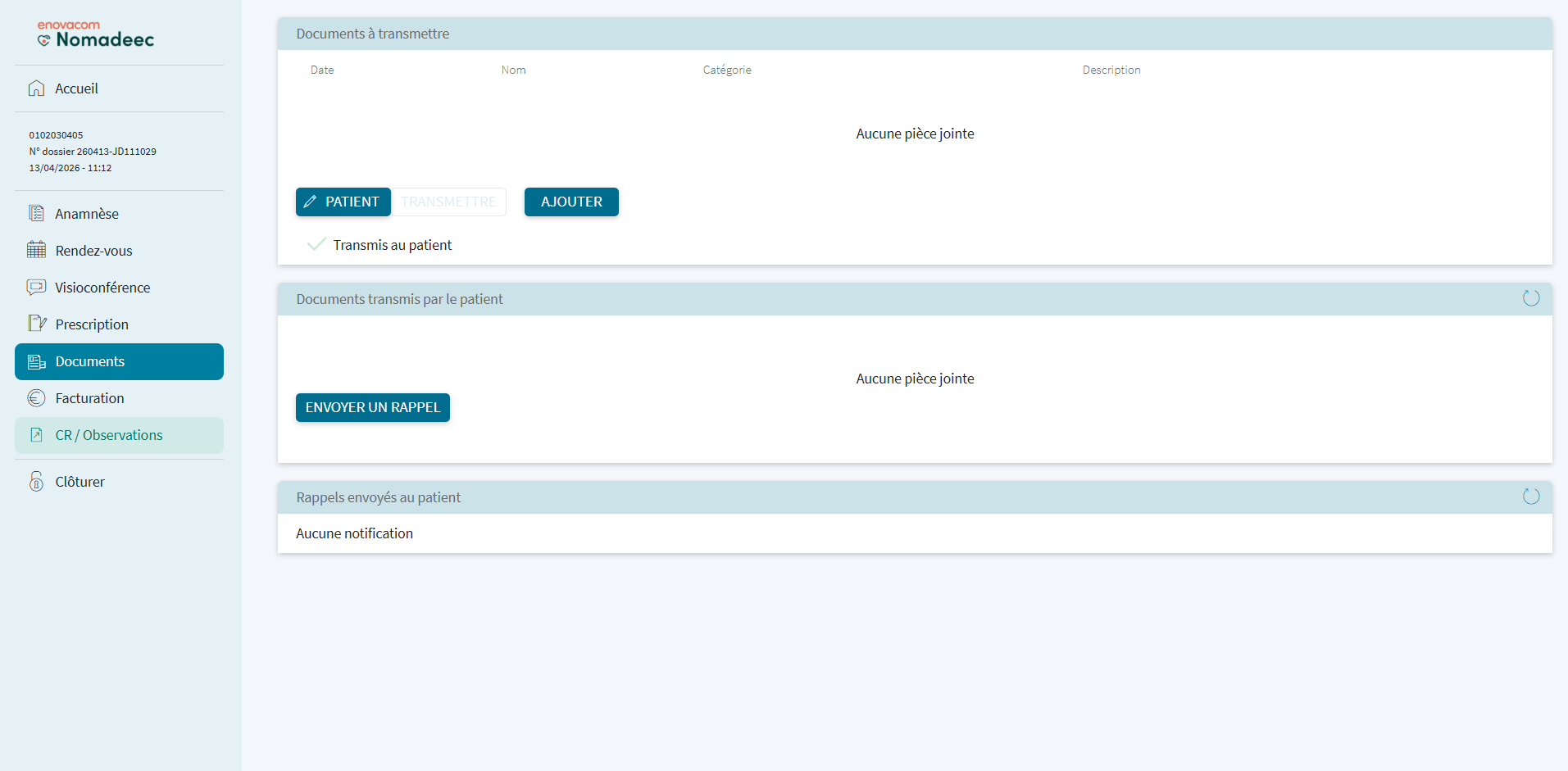Image resolution: width=1568 pixels, height=771 pixels.
Task: Click the patient ID 0102030405
Action: pyautogui.click(x=56, y=135)
